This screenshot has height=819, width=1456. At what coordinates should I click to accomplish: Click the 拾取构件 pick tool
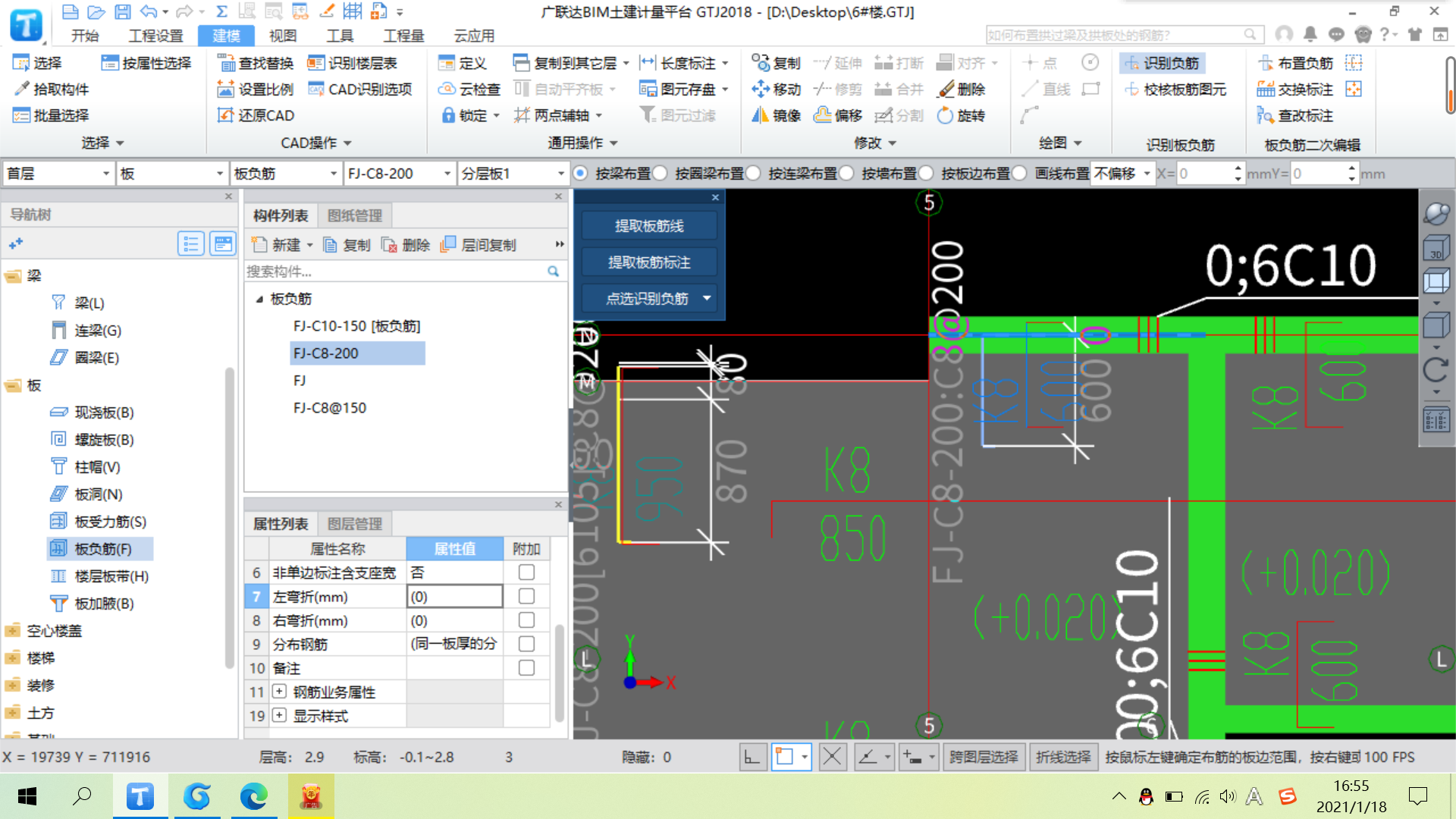51,89
